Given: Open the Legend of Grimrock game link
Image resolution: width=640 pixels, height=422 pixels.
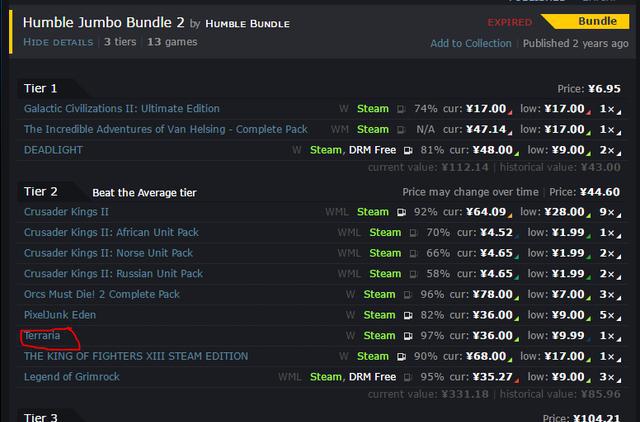Looking at the screenshot, I should click(72, 377).
